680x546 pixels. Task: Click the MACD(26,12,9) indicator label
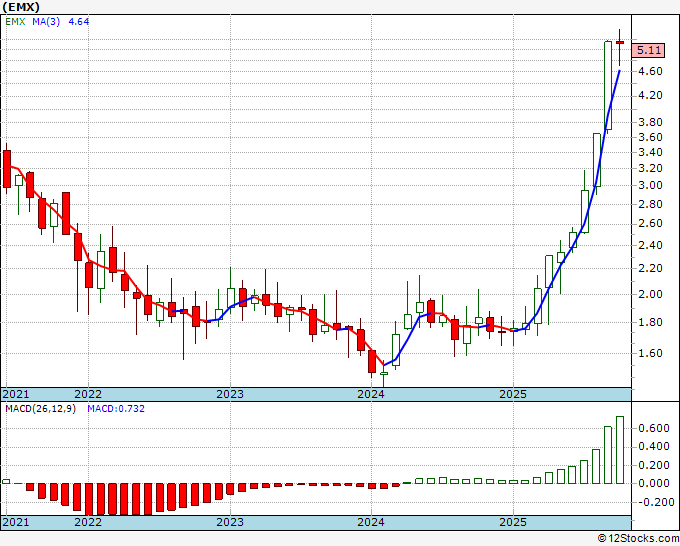[x=40, y=409]
